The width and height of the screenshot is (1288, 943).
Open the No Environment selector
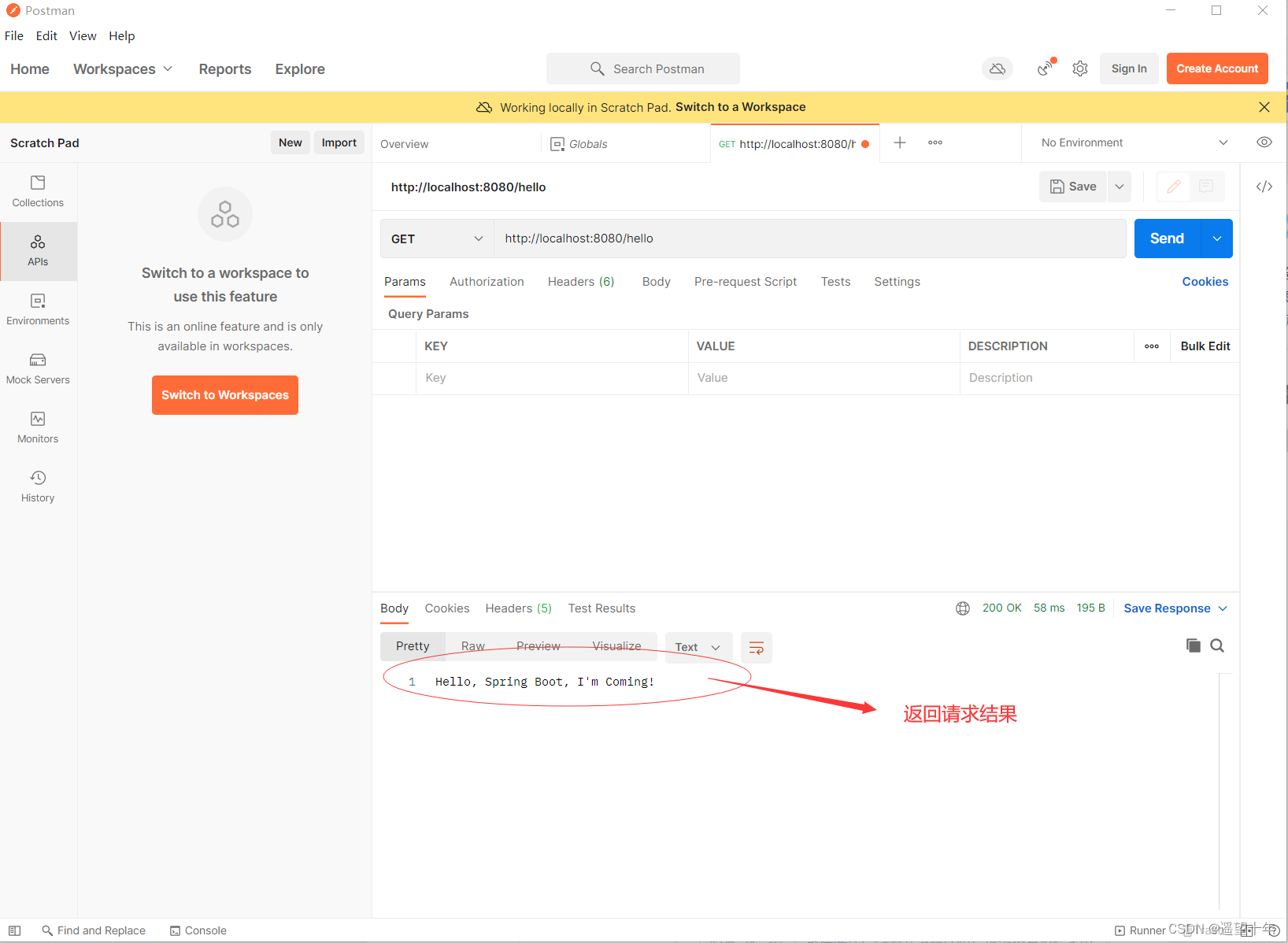tap(1134, 142)
